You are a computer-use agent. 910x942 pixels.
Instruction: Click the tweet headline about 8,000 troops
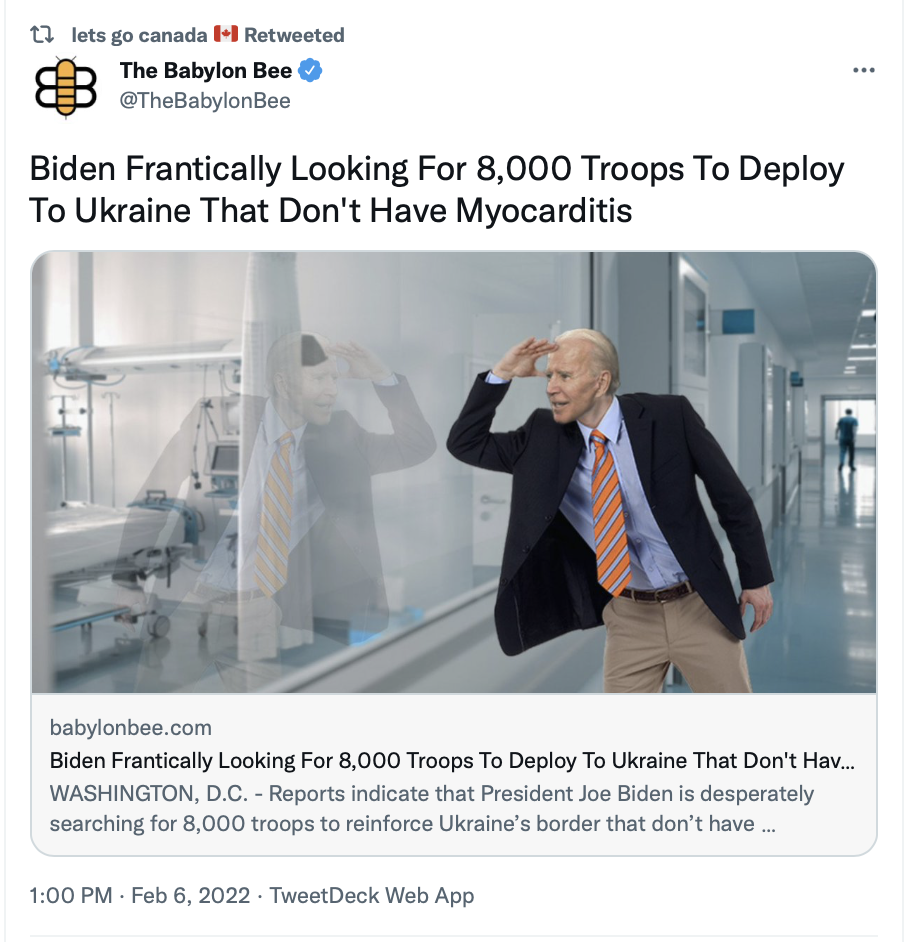pyautogui.click(x=437, y=189)
